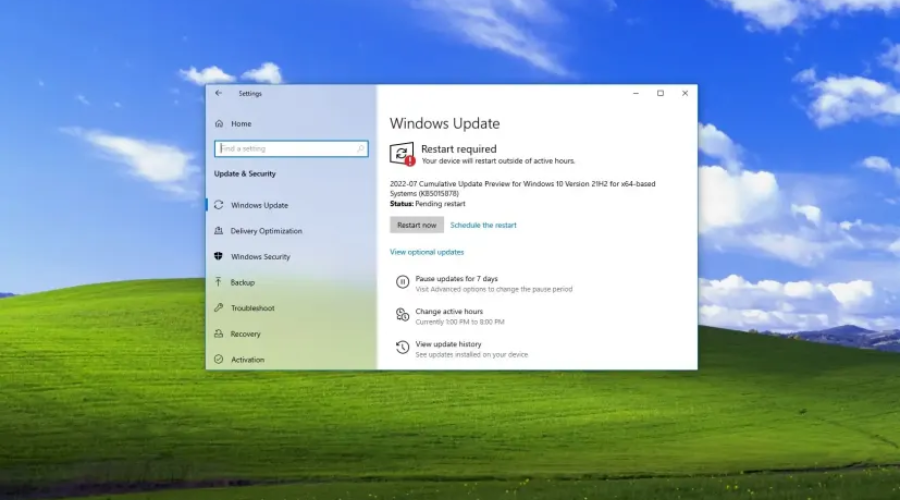Click the pause updates icon

point(402,282)
